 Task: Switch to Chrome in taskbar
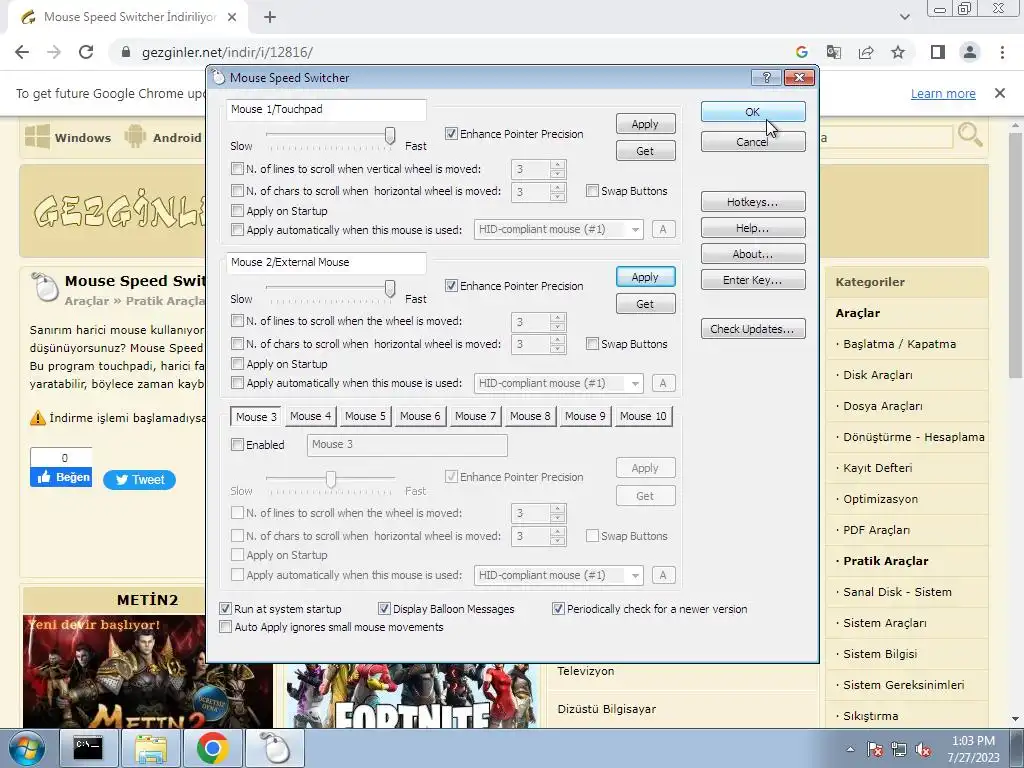[213, 748]
